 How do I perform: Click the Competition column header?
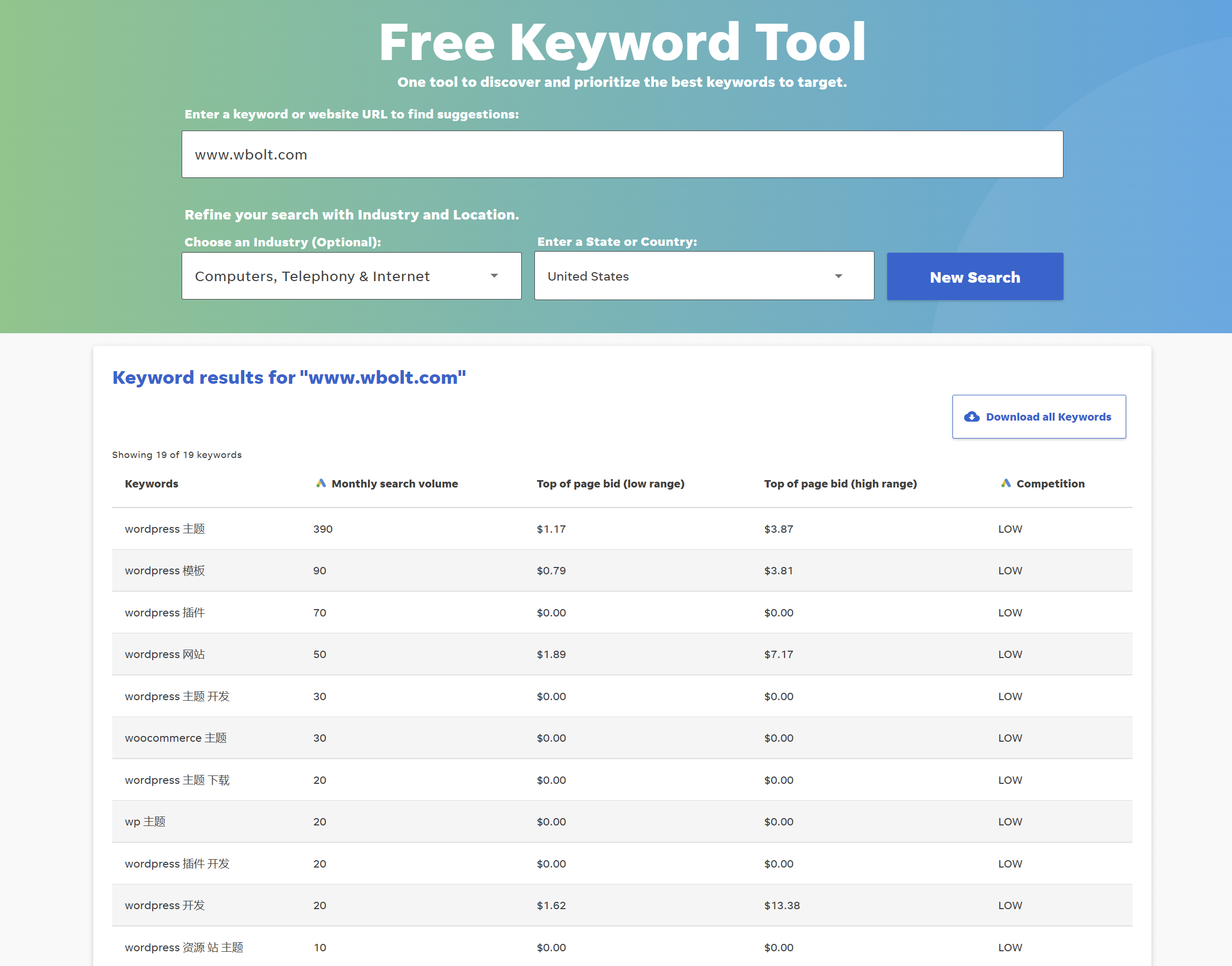pos(1050,484)
